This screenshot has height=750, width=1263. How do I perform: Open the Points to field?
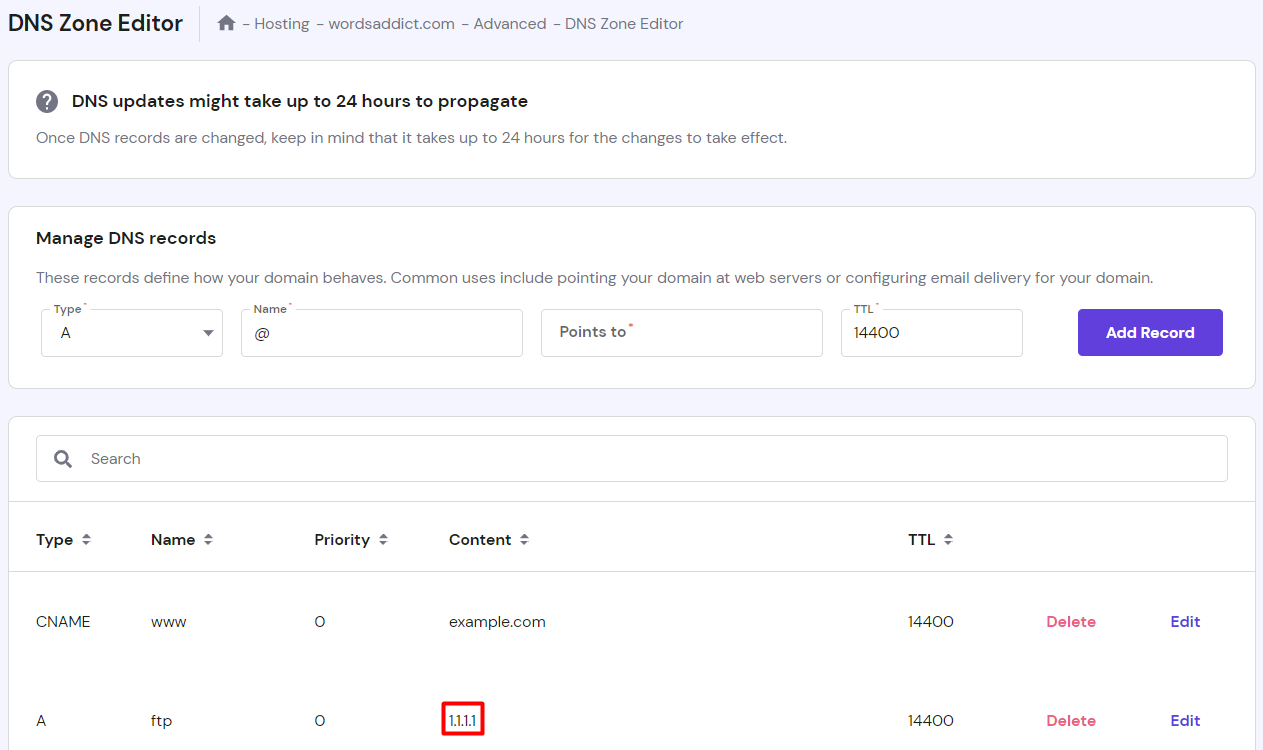(x=681, y=332)
